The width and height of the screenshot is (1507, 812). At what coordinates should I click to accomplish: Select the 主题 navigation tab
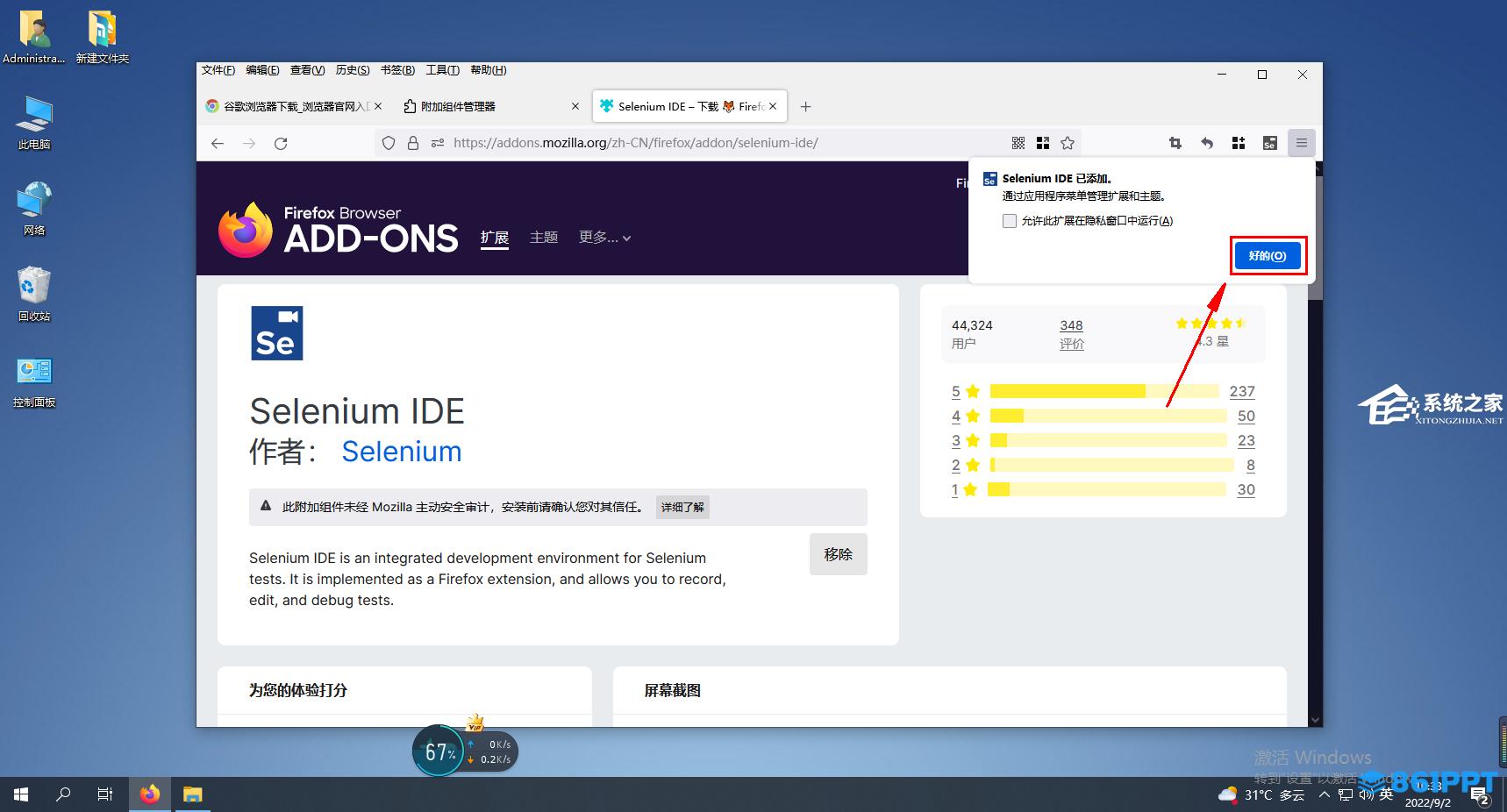[544, 238]
